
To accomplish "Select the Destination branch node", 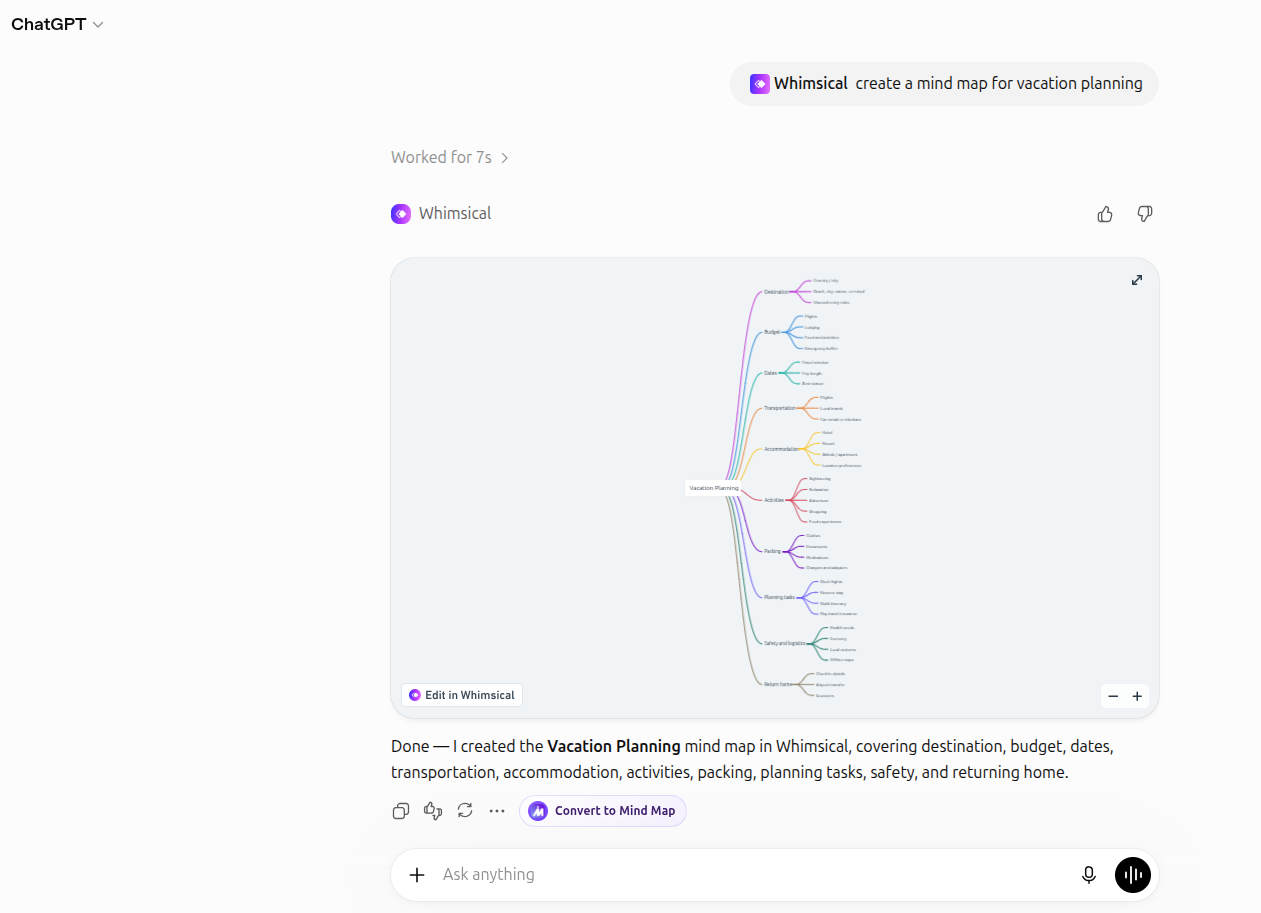I will (776, 292).
